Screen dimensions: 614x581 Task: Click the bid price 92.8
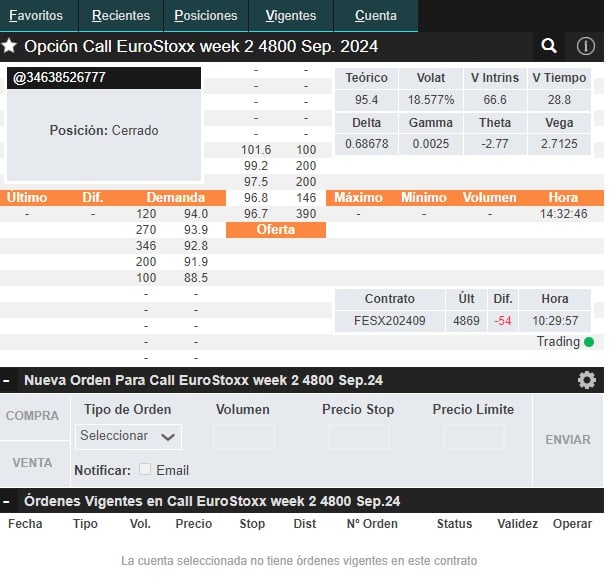click(198, 248)
